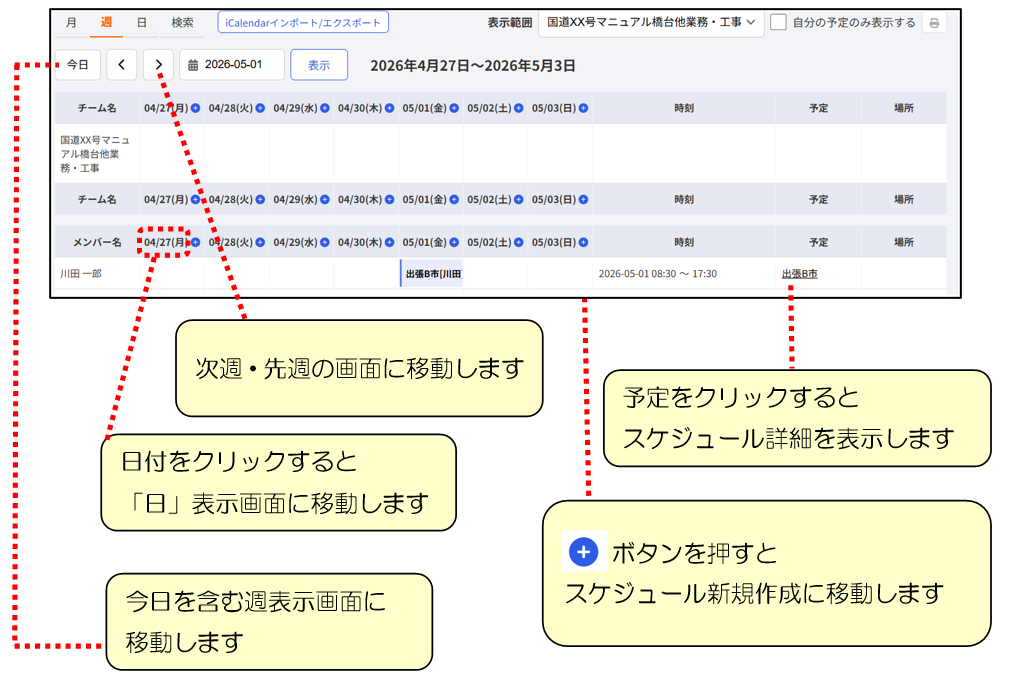Screen dimensions: 1024x686
Task: Open day view via 05/03(日) in メンバー名 row
Action: click(x=554, y=242)
